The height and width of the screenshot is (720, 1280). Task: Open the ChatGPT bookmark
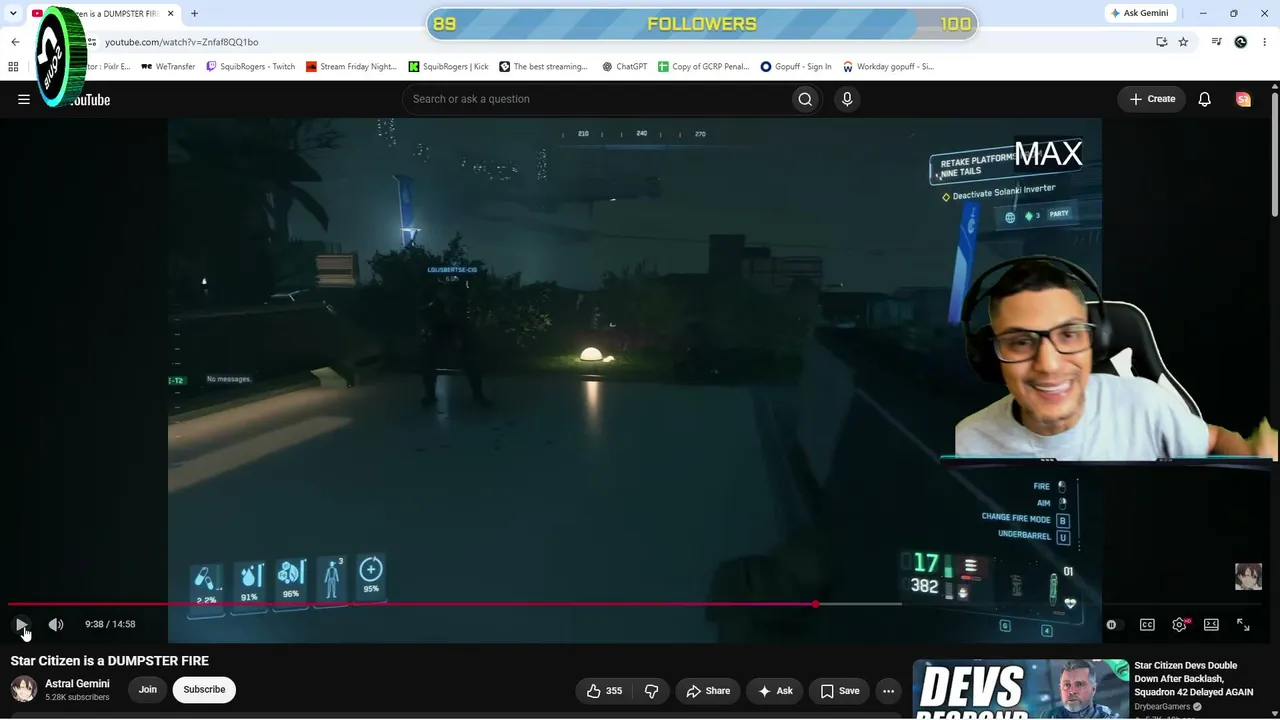(625, 67)
